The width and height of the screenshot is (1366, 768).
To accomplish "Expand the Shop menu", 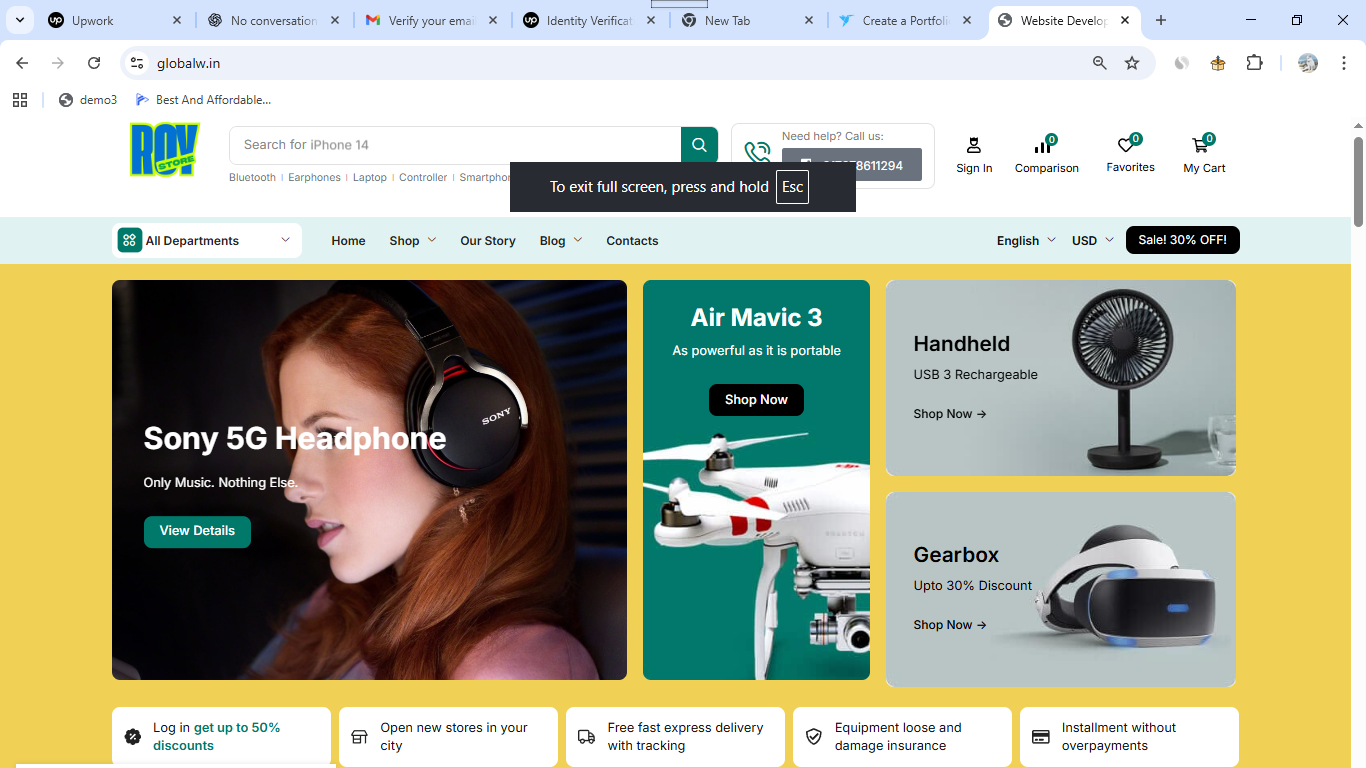I will [x=412, y=241].
